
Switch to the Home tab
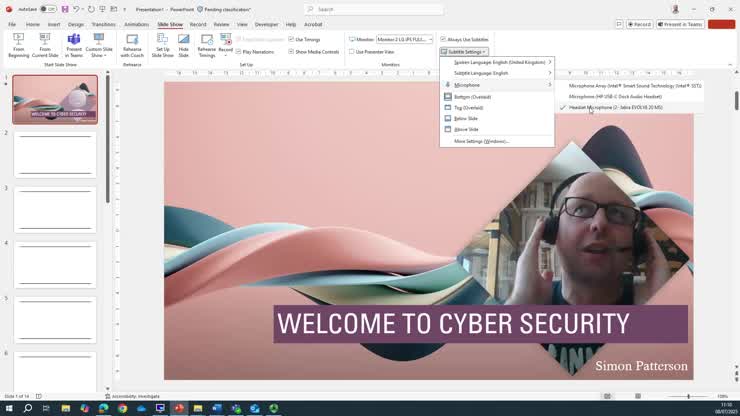33,25
